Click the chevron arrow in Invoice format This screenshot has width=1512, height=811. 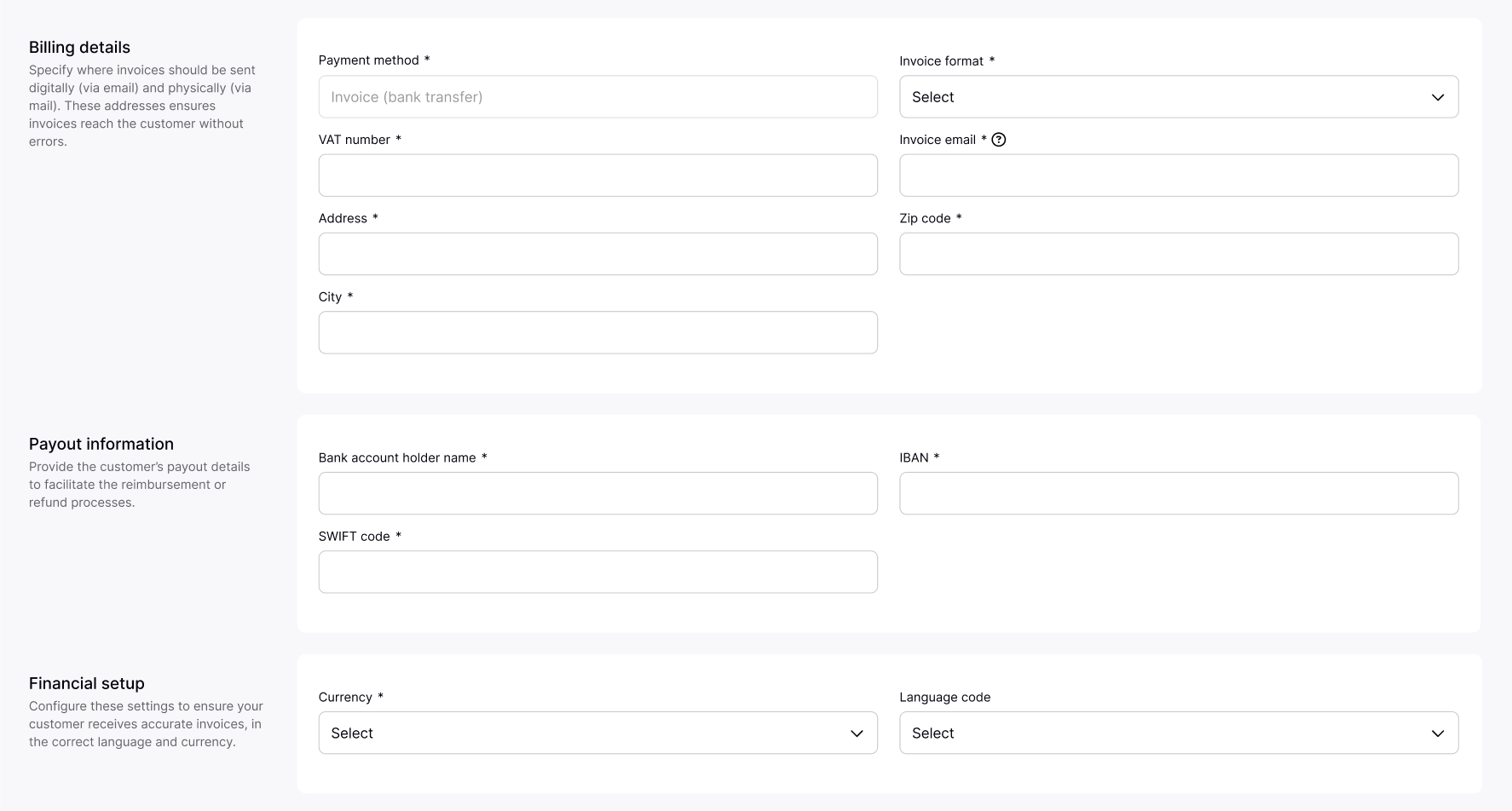pyautogui.click(x=1437, y=97)
